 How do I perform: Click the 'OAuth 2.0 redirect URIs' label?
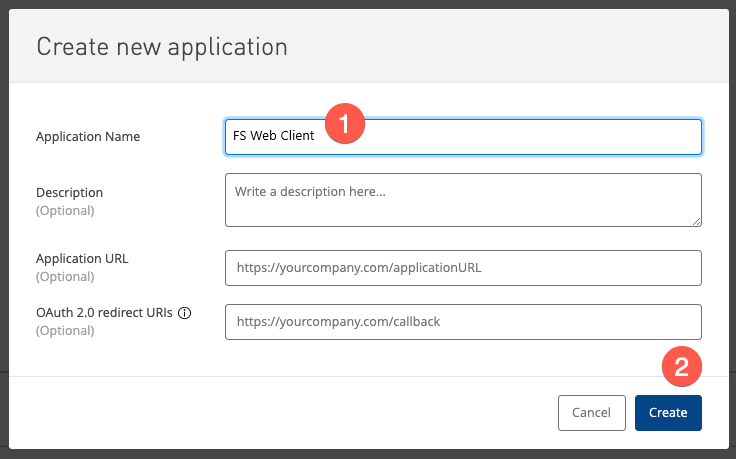coord(104,313)
